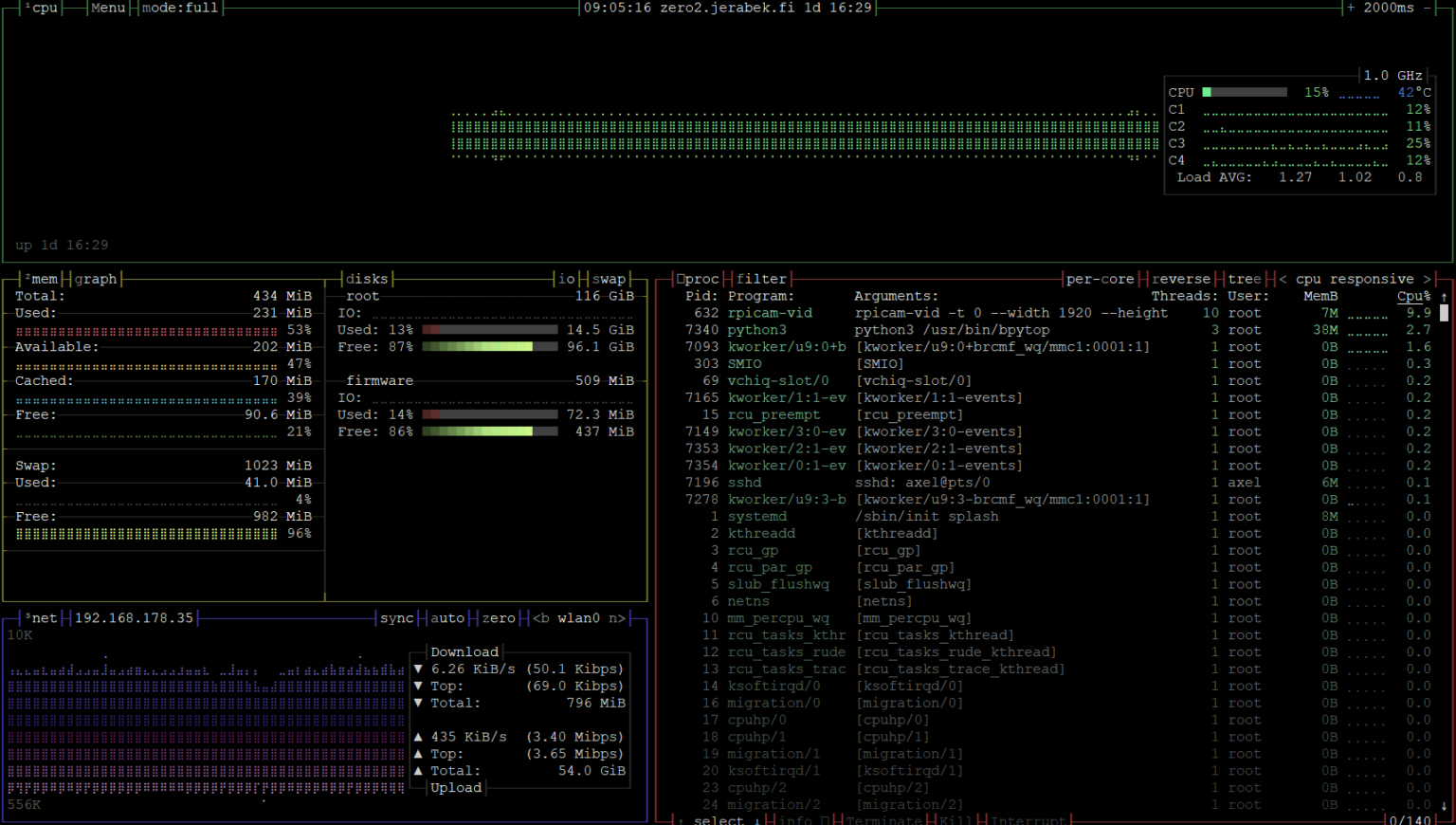
Task: Click the down arrow beside select
Action: point(756,820)
